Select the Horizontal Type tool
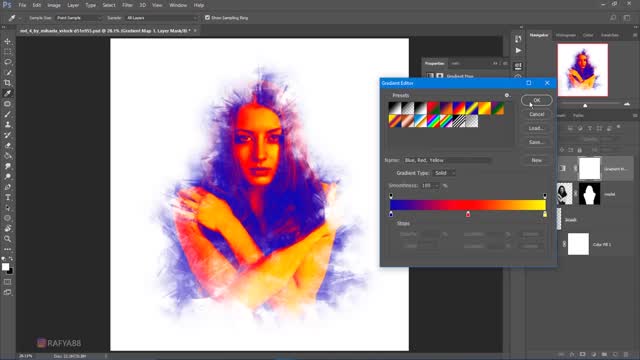640x360 pixels. point(7,198)
